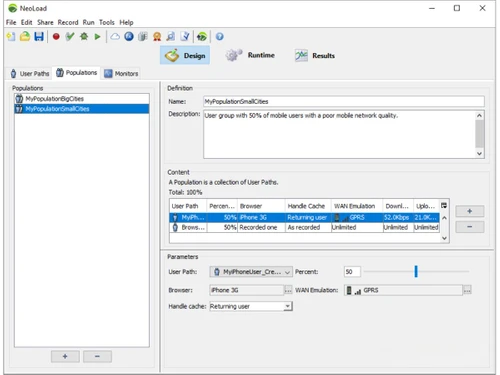Open the Help menu
The width and height of the screenshot is (500, 375).
(x=126, y=22)
